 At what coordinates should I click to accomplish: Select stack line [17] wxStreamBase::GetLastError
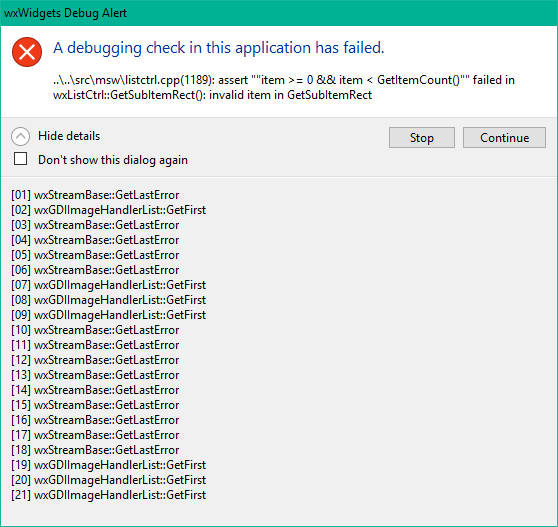(95, 435)
